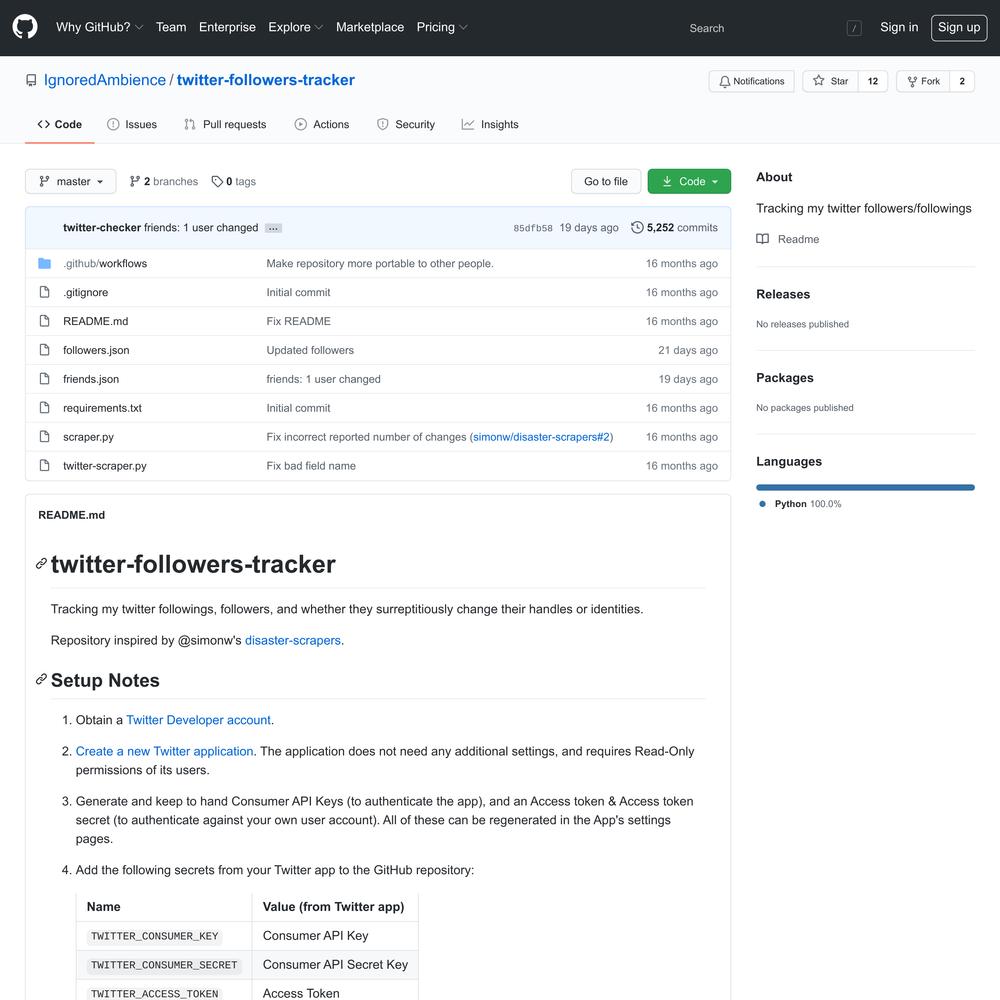Open the master branch dropdown
Viewport: 1000px width, 1000px height.
click(x=71, y=181)
